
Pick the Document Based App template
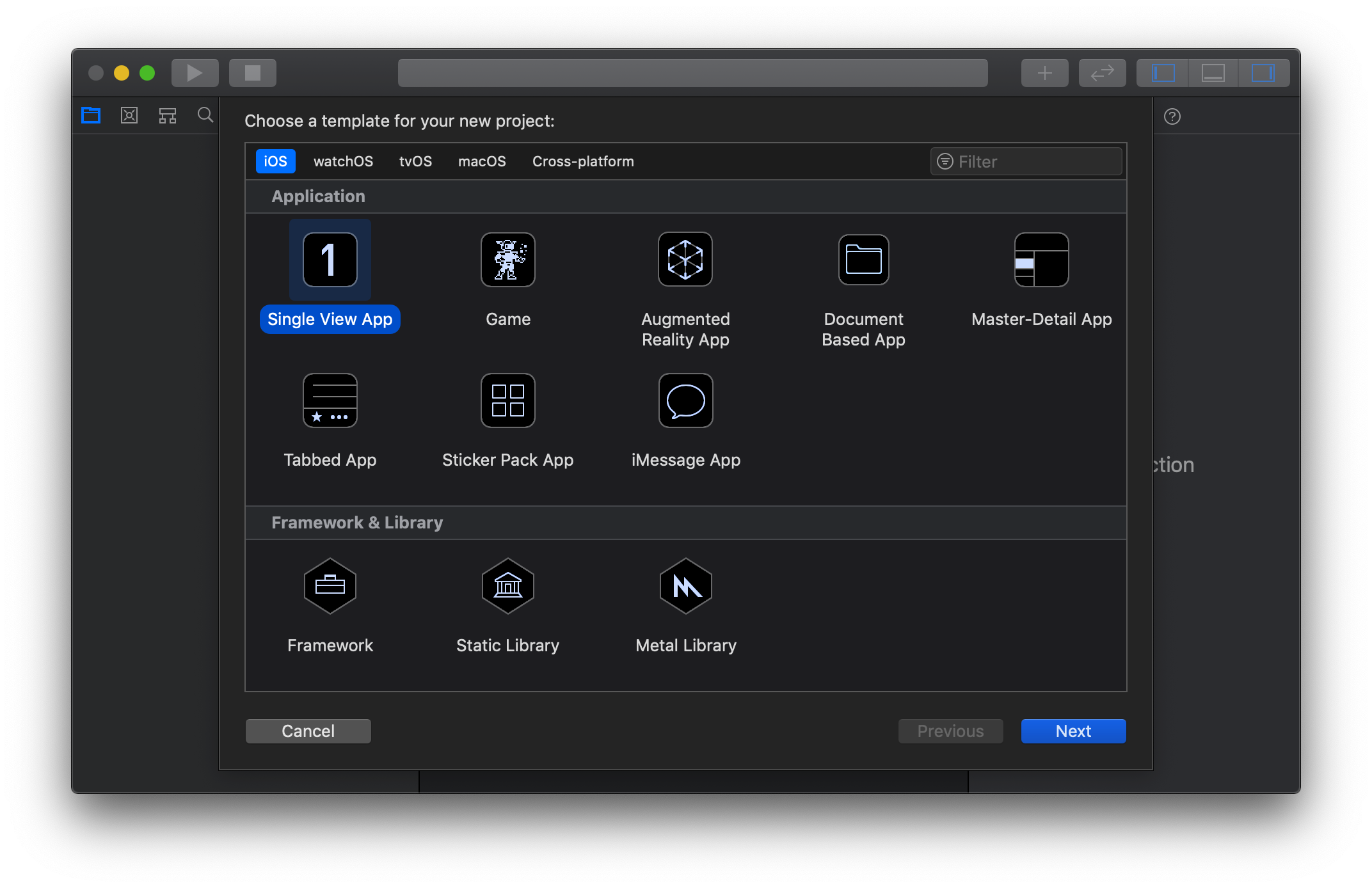click(x=863, y=260)
